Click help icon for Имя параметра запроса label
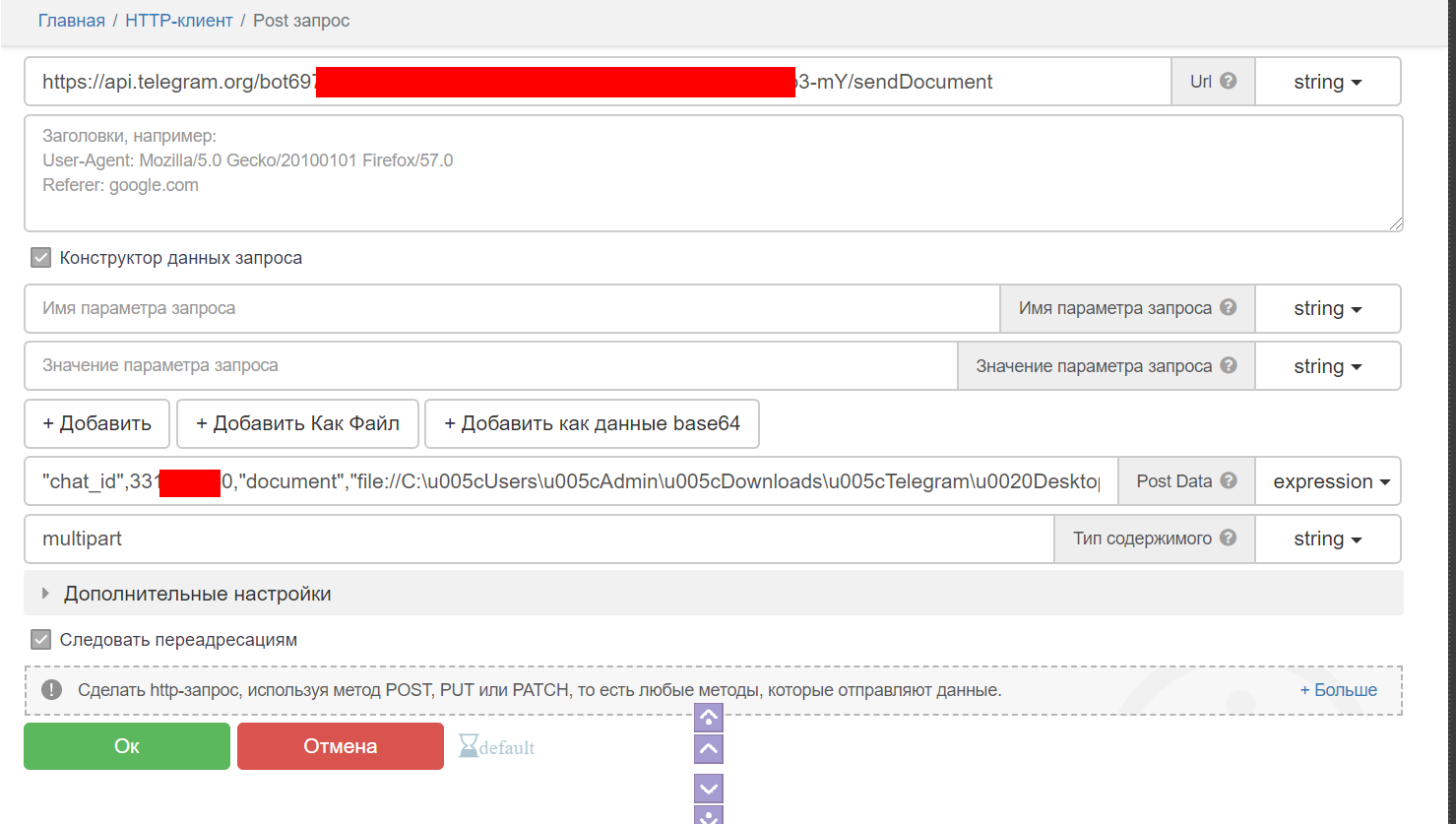Image resolution: width=1456 pixels, height=824 pixels. 1228,307
